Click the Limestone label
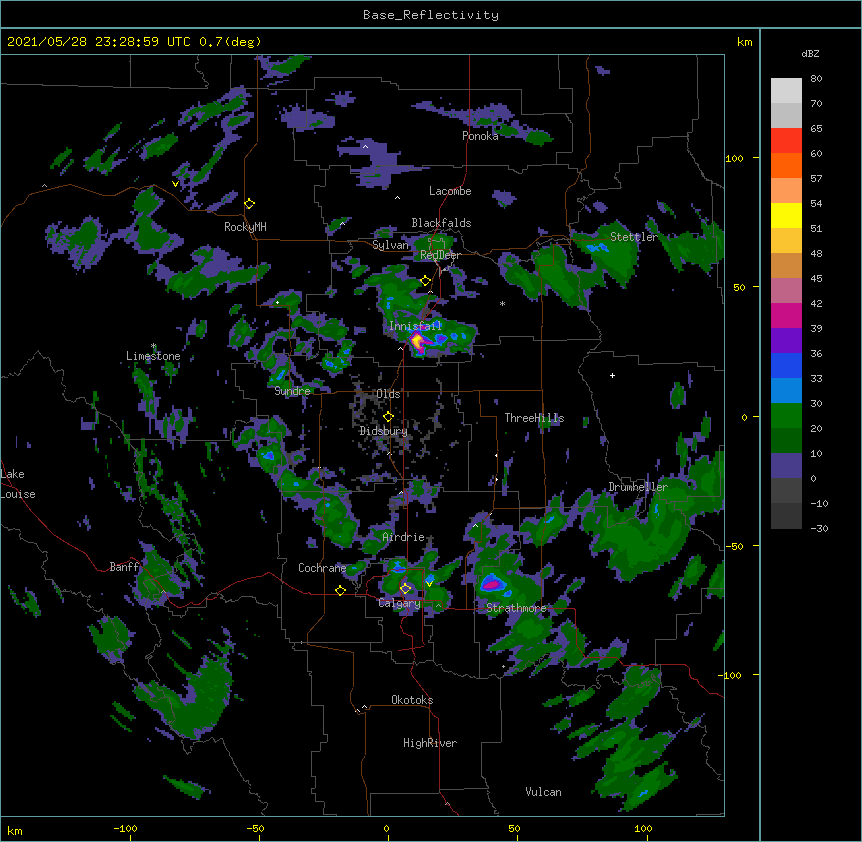The width and height of the screenshot is (862, 842). tap(153, 356)
